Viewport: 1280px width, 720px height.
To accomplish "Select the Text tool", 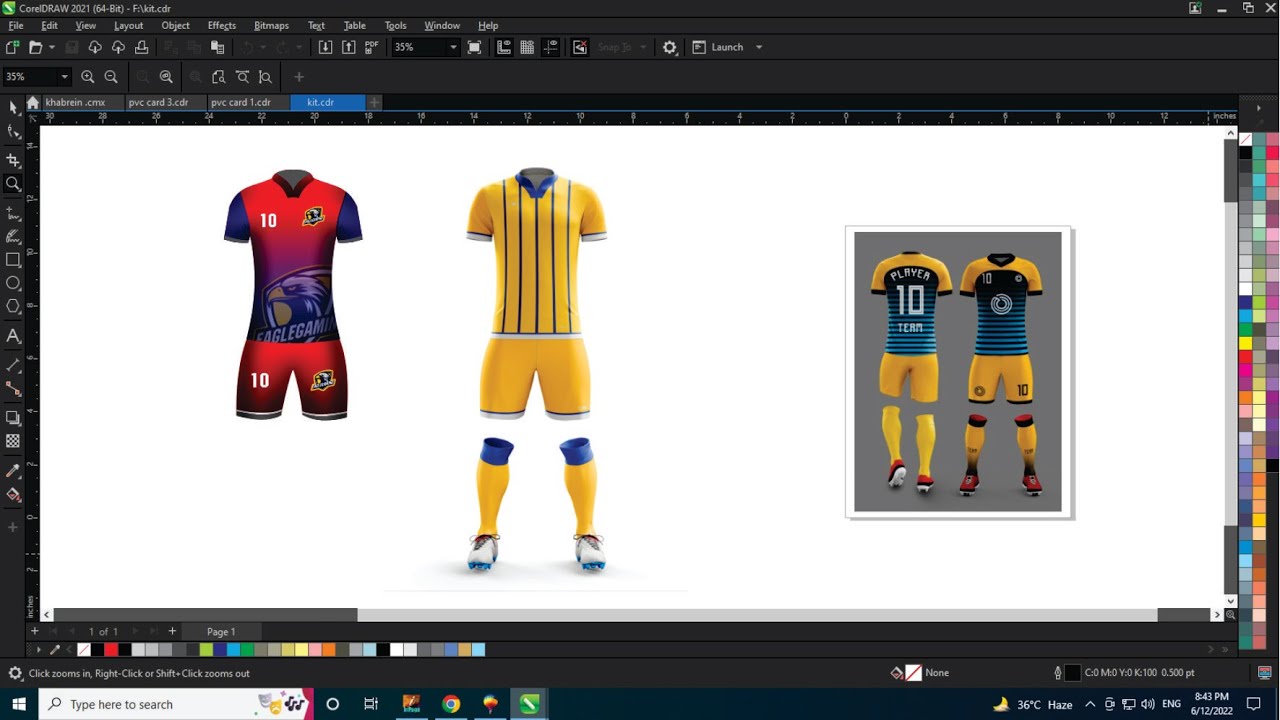I will tap(13, 336).
